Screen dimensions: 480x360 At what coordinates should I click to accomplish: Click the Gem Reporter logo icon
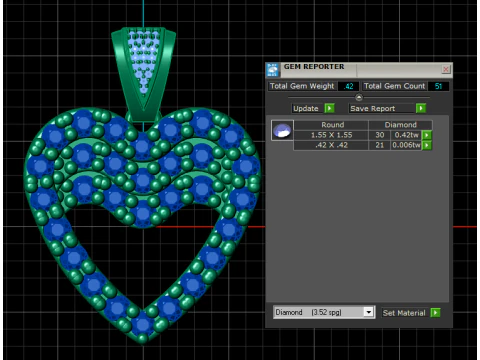[x=272, y=70]
